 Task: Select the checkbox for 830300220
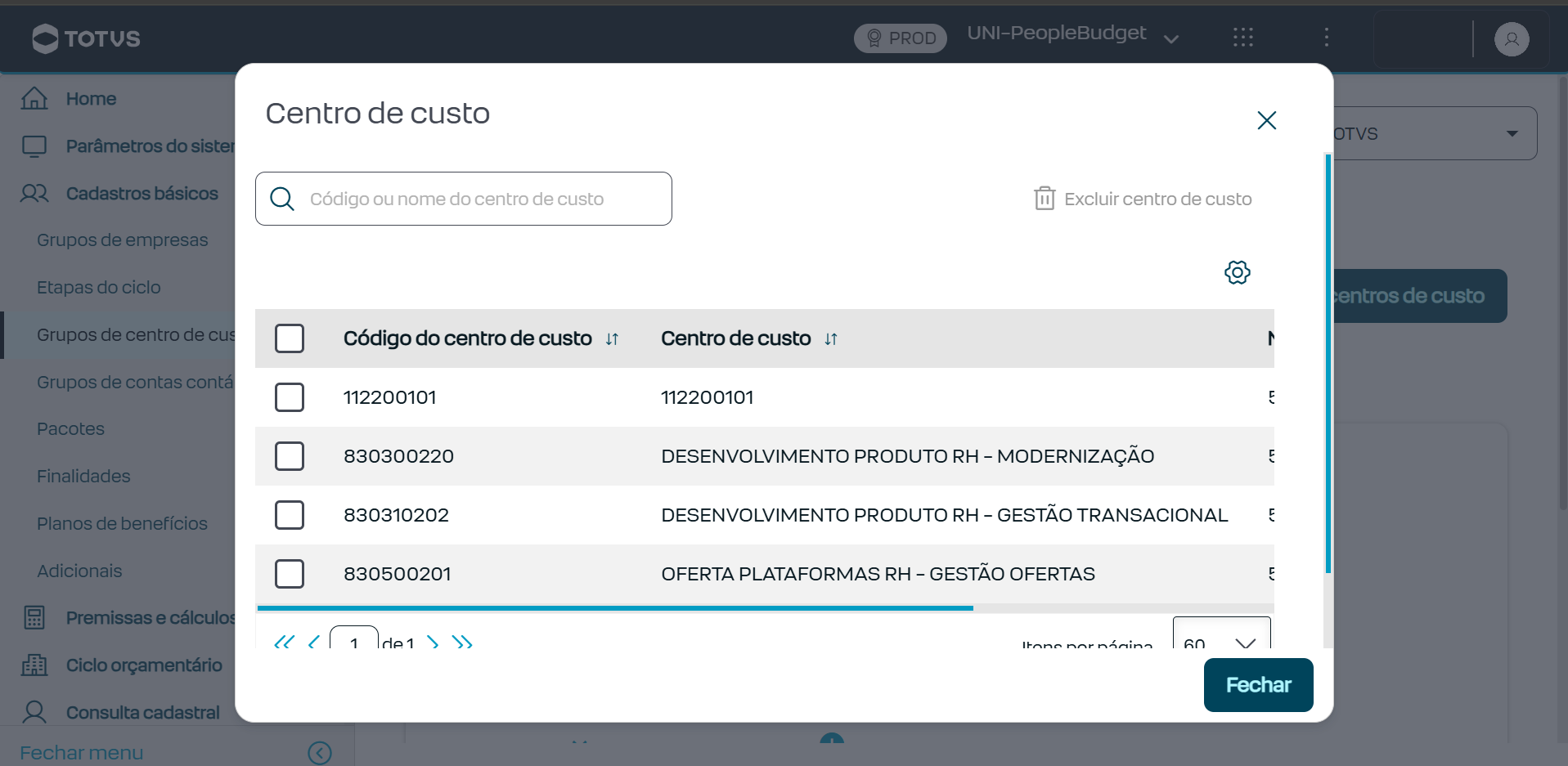tap(290, 456)
